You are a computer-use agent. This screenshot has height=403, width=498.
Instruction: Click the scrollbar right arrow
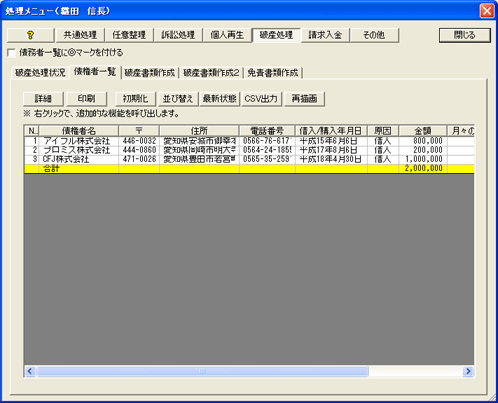pyautogui.click(x=468, y=371)
